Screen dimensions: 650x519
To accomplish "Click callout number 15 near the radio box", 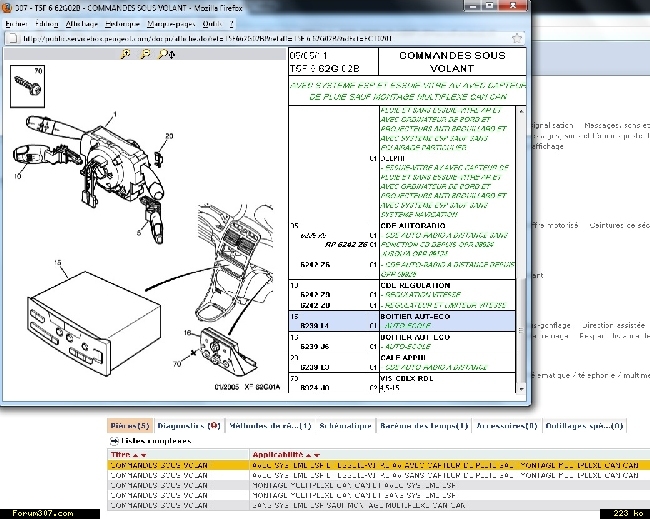I will [58, 262].
